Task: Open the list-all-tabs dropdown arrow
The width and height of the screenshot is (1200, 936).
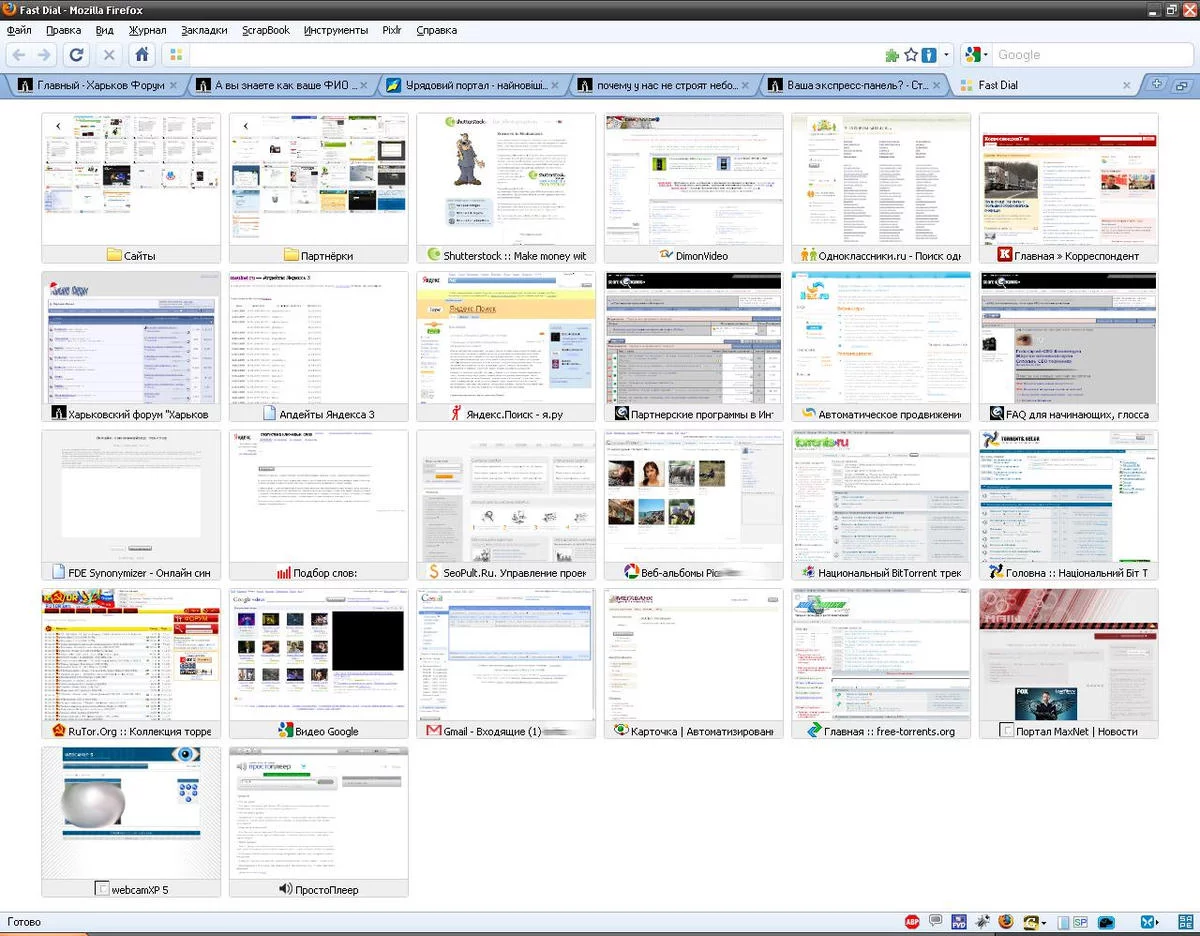Action: pyautogui.click(x=1180, y=84)
